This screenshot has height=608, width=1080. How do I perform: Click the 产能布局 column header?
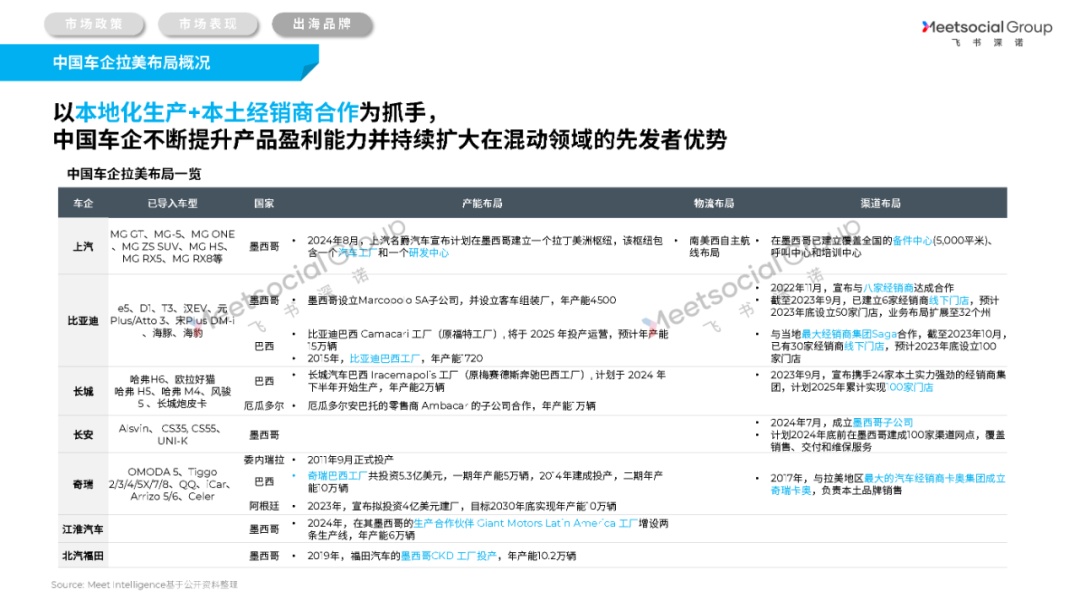click(x=482, y=203)
